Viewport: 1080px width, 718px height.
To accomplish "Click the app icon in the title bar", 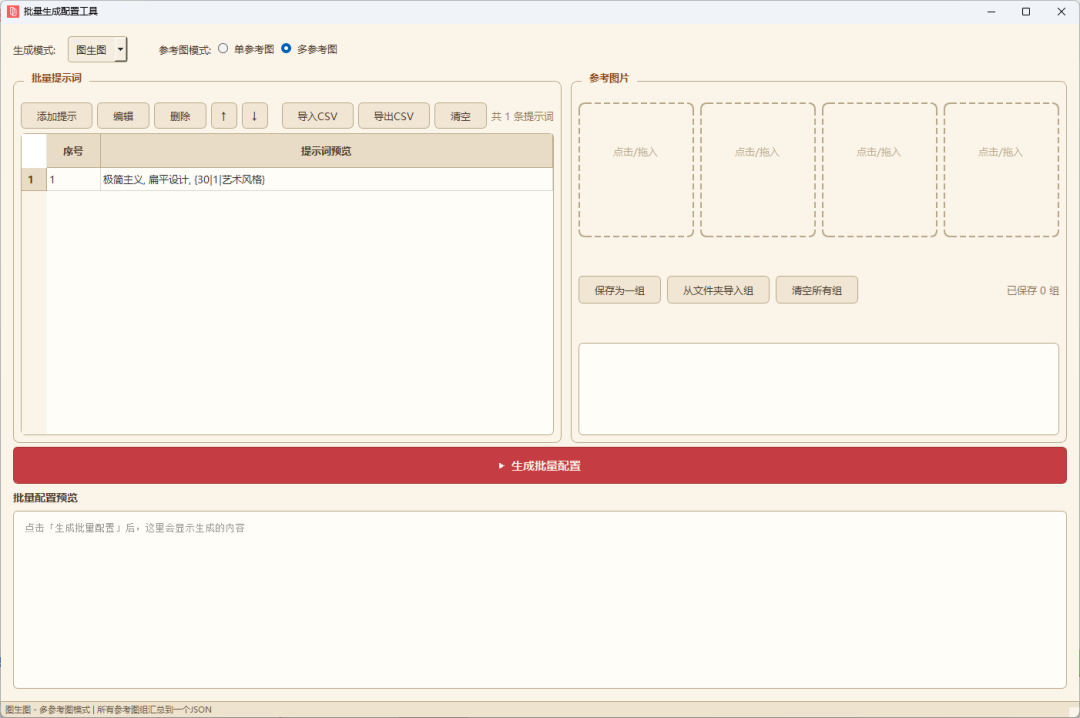I will click(x=12, y=11).
